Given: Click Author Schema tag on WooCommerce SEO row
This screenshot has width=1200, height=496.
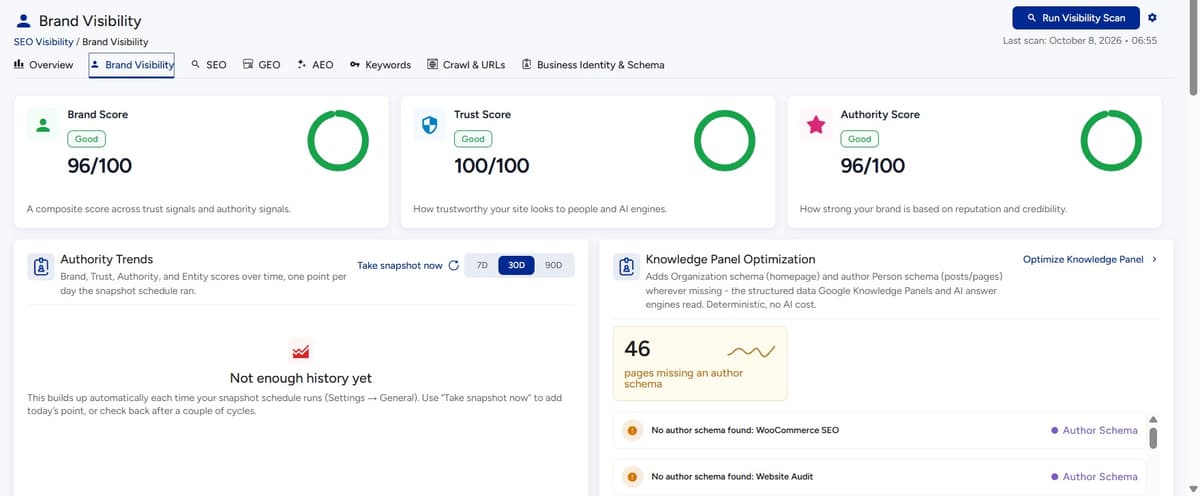Looking at the screenshot, I should tap(1094, 430).
